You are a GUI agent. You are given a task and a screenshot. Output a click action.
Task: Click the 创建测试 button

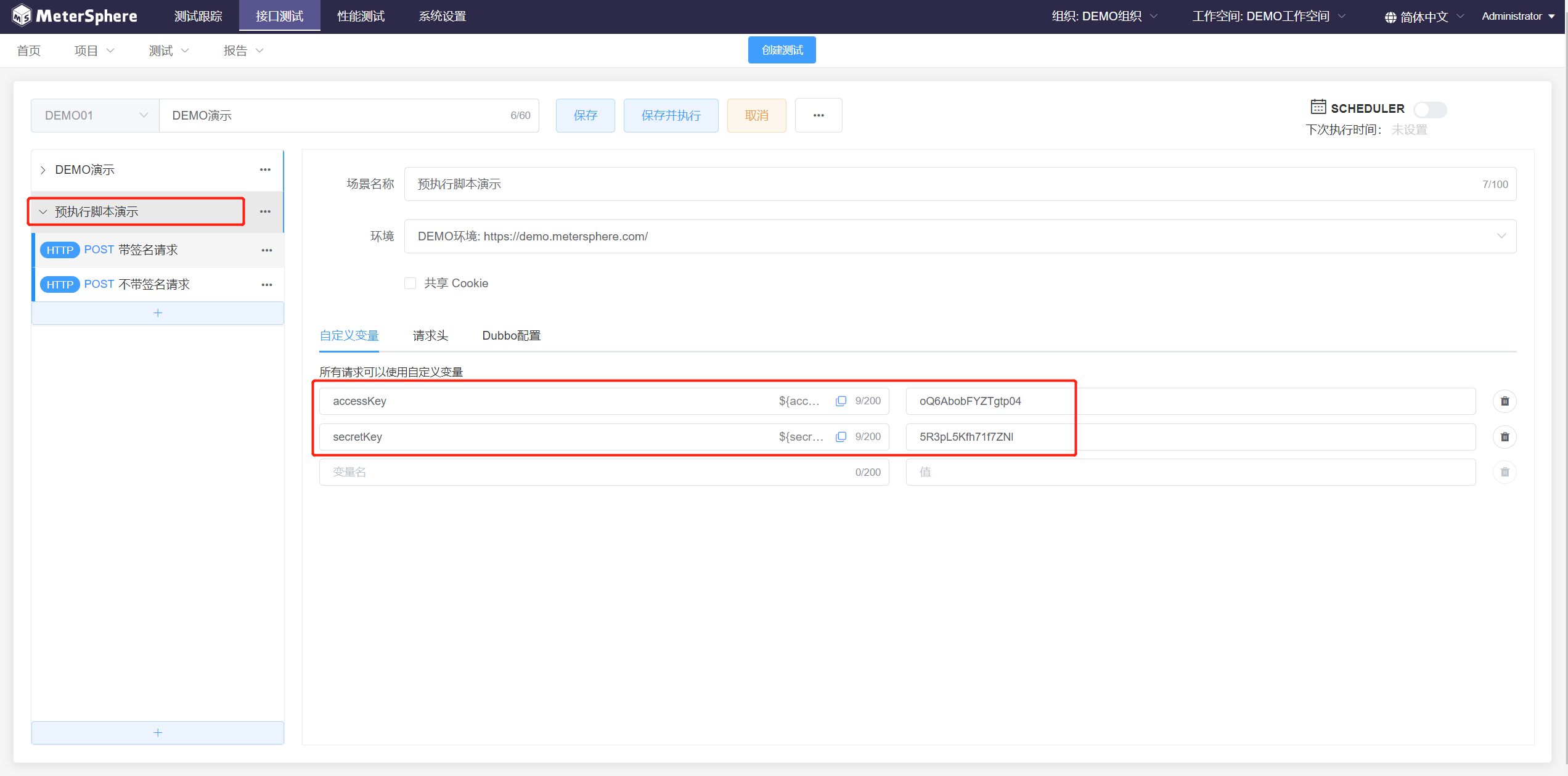782,50
